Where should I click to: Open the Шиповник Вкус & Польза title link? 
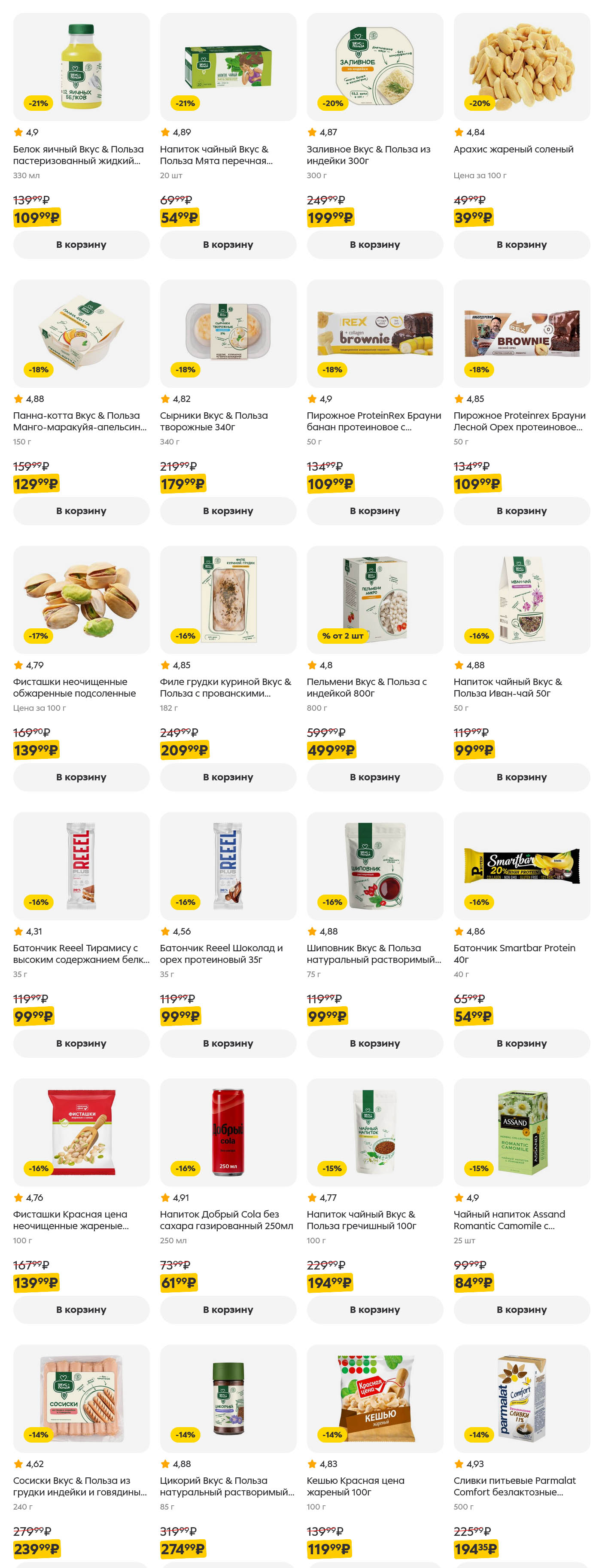point(373,954)
